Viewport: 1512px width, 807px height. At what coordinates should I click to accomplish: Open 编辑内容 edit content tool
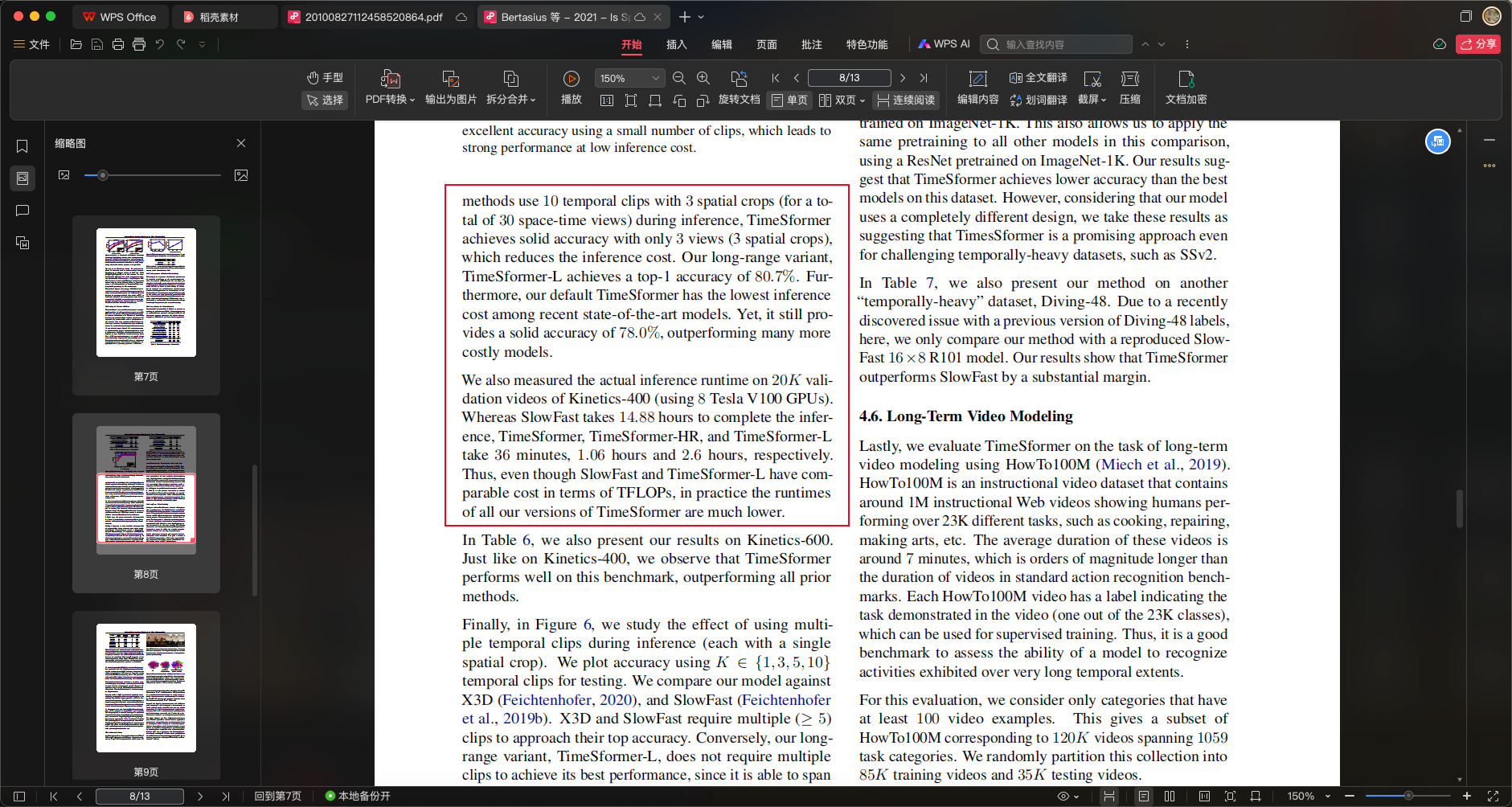point(977,88)
